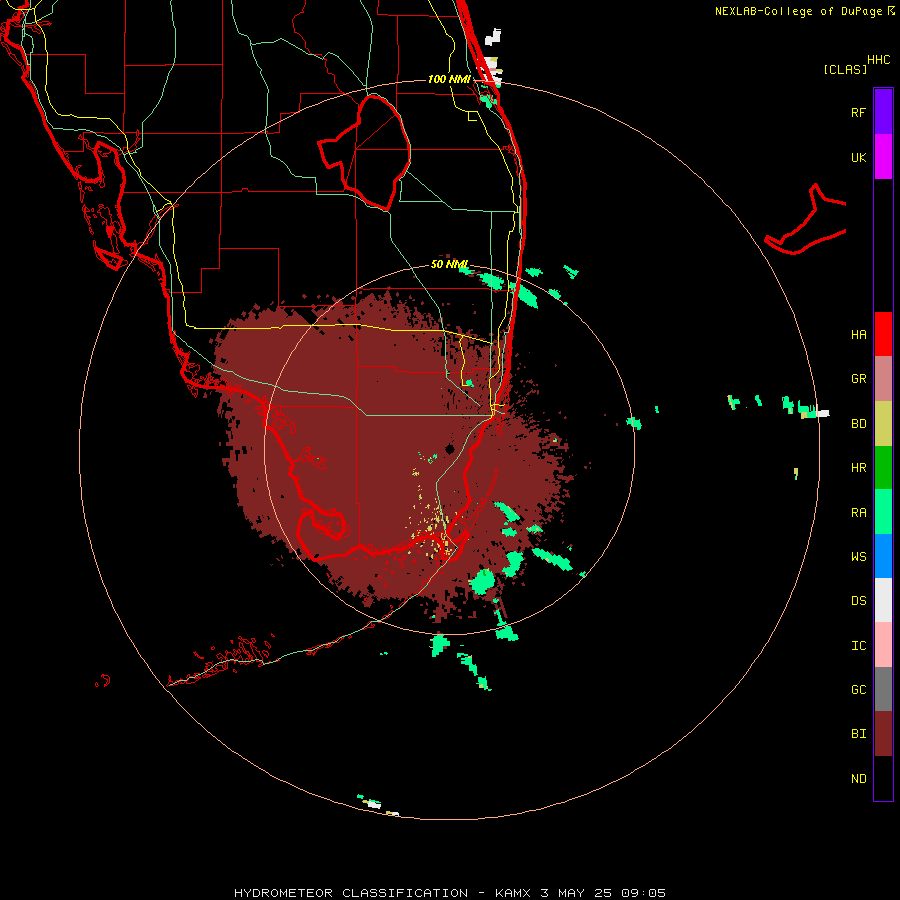Pick the RA bright green legend swatch
This screenshot has width=900, height=900.
(x=883, y=512)
